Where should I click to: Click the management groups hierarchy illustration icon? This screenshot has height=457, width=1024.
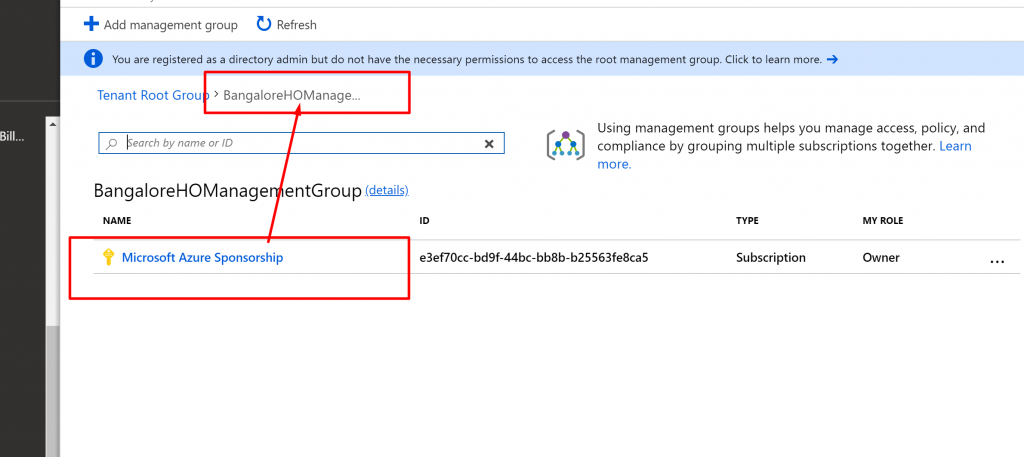[565, 144]
